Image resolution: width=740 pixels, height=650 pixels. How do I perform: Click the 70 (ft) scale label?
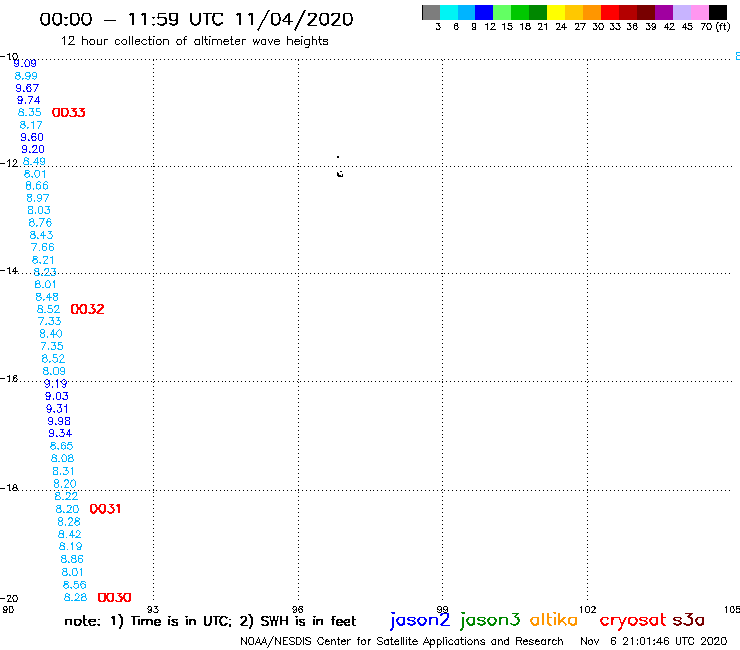click(715, 27)
